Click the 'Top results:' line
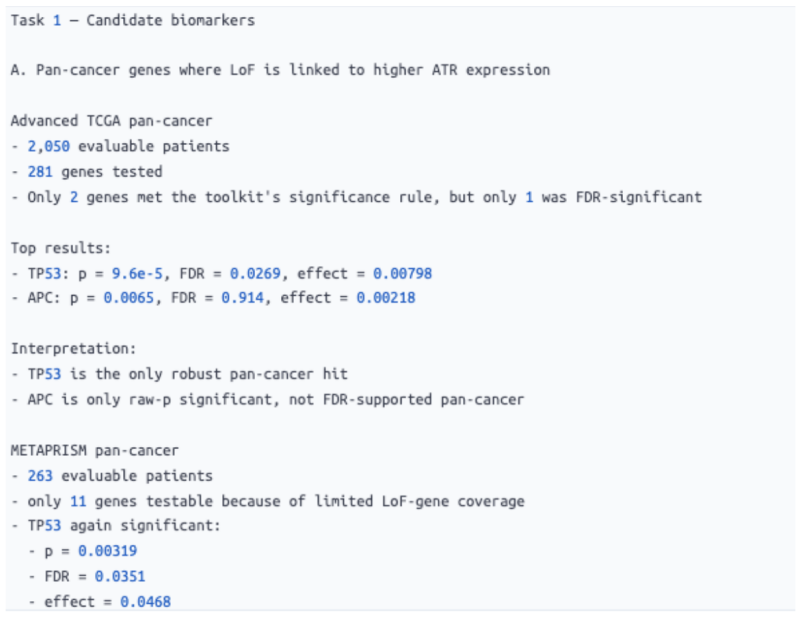 pyautogui.click(x=61, y=248)
